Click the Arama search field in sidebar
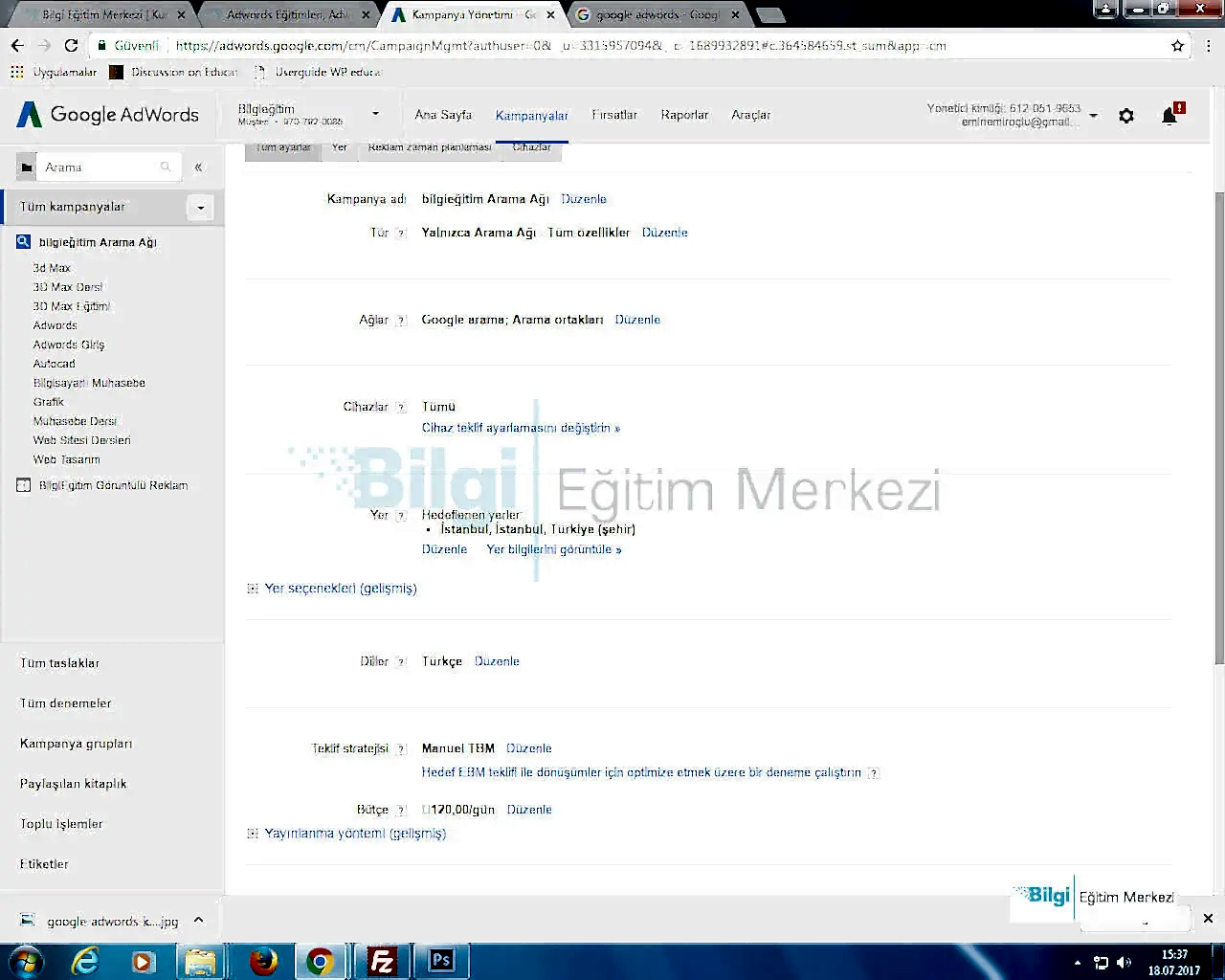The height and width of the screenshot is (980, 1225). click(x=100, y=167)
